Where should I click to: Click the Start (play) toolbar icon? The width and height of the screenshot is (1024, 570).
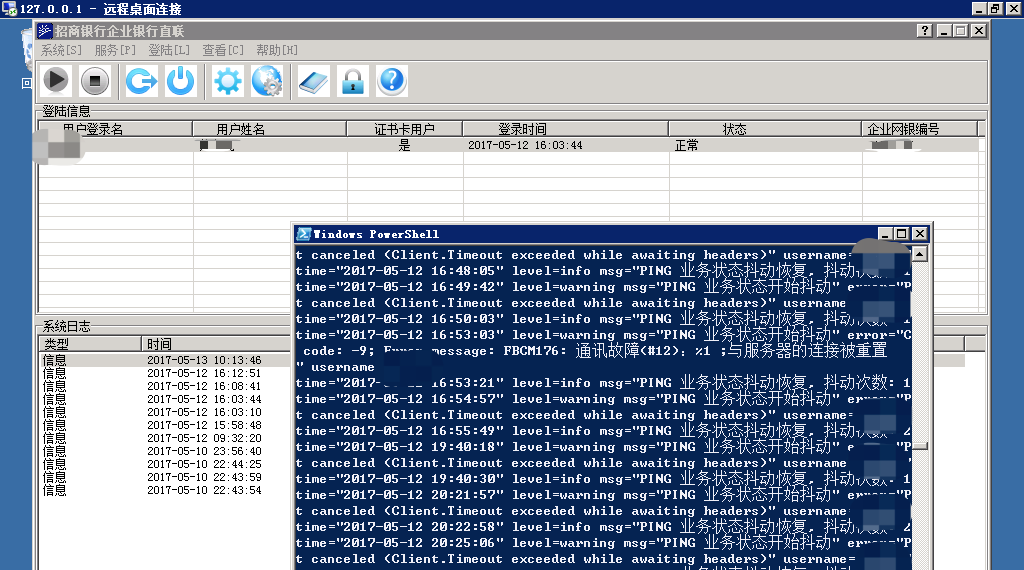56,80
